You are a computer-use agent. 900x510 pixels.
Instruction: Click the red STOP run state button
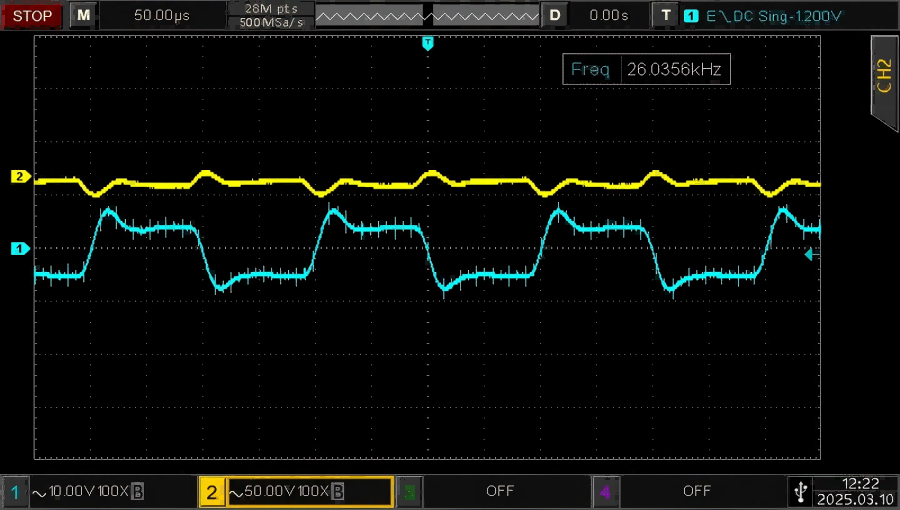coord(32,15)
